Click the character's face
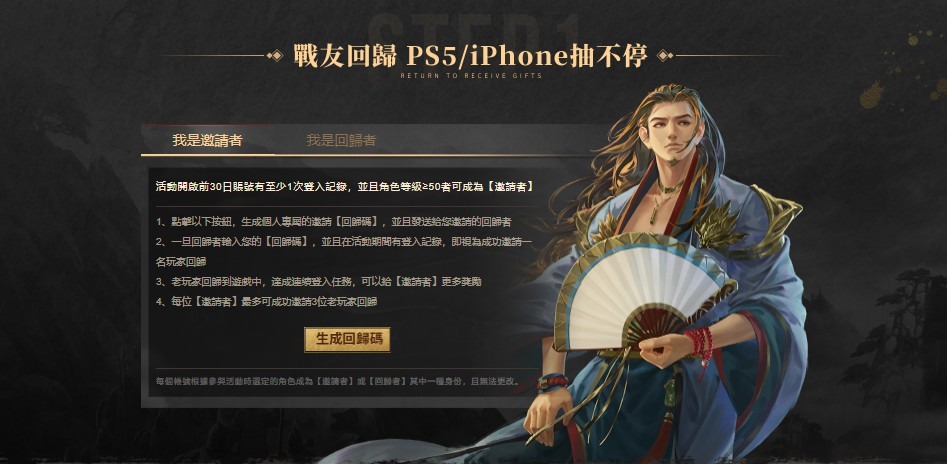 pos(672,132)
